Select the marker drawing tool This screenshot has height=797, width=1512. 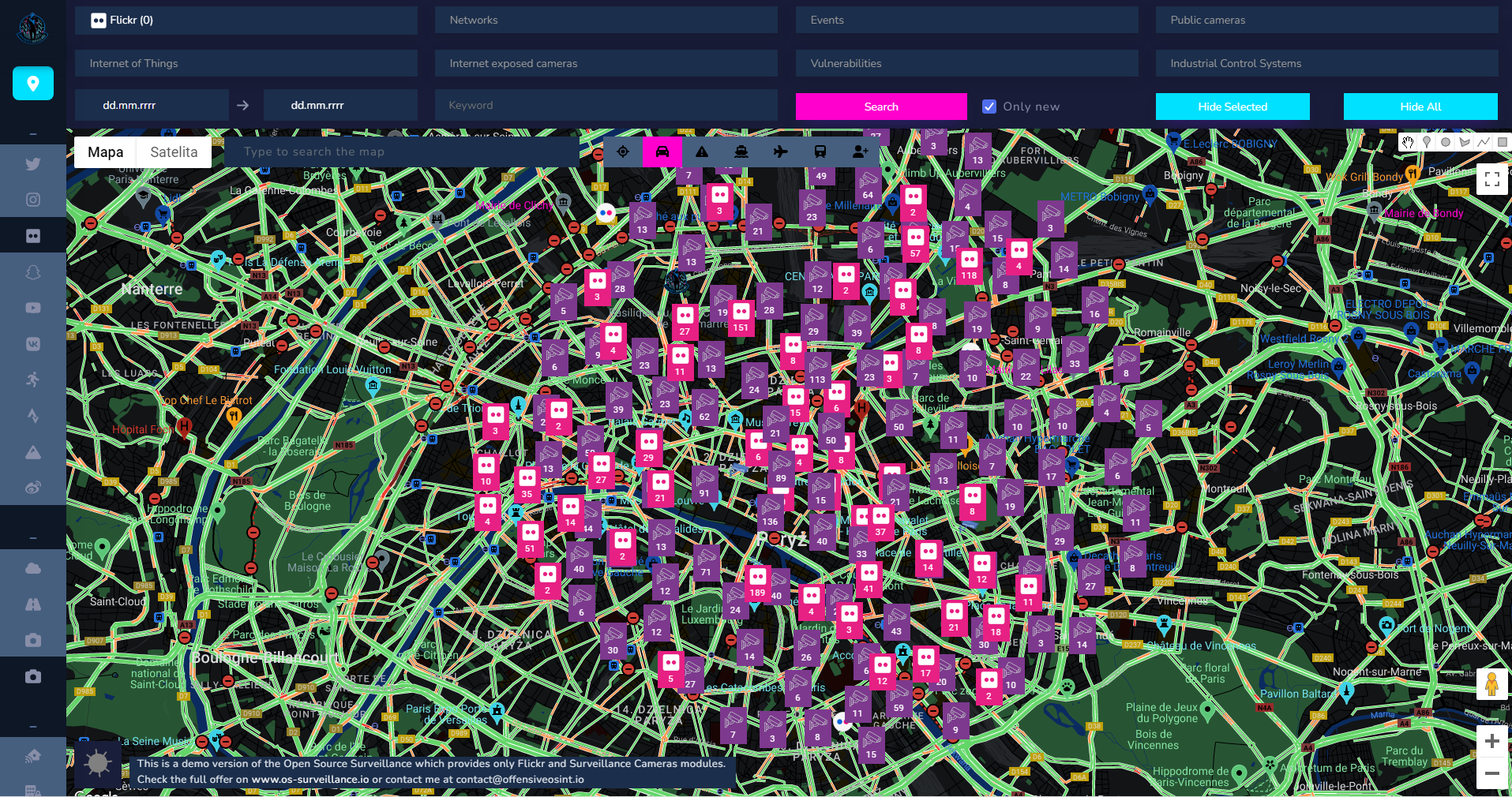(1427, 143)
